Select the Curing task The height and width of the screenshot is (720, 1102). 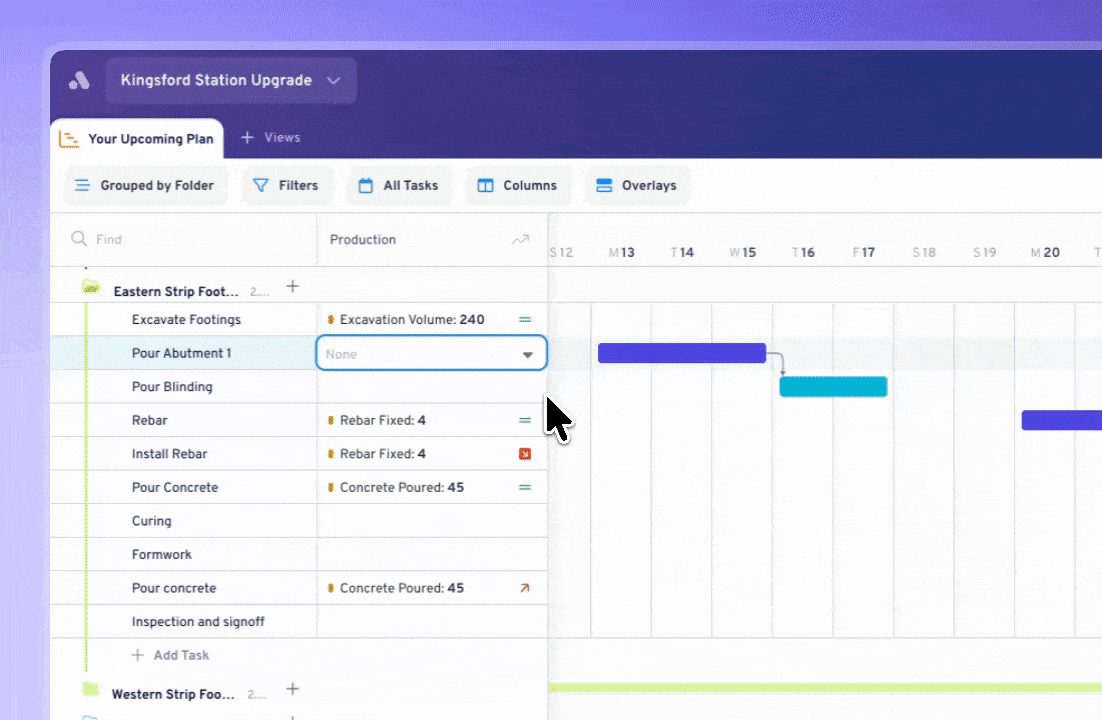click(152, 521)
